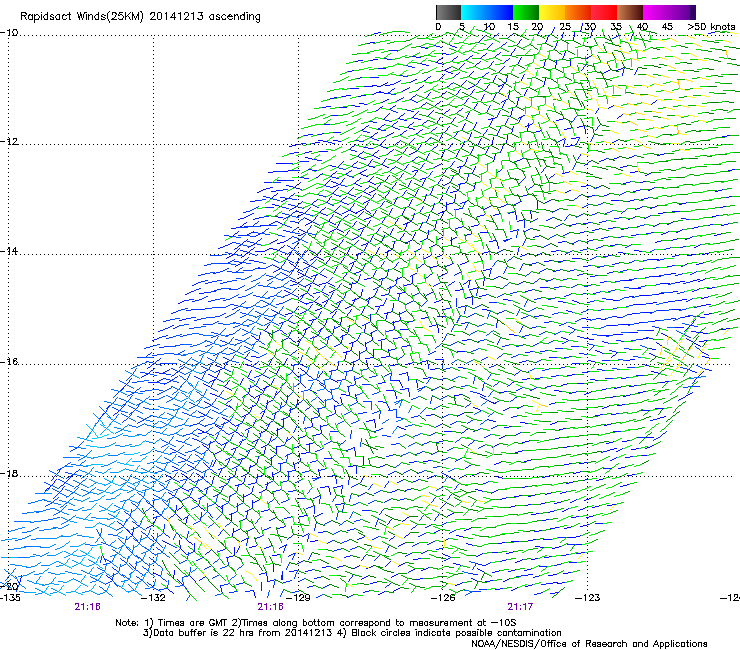This screenshot has width=740, height=650.
Task: Click the '-12' latitude axis label
Action: [9, 142]
